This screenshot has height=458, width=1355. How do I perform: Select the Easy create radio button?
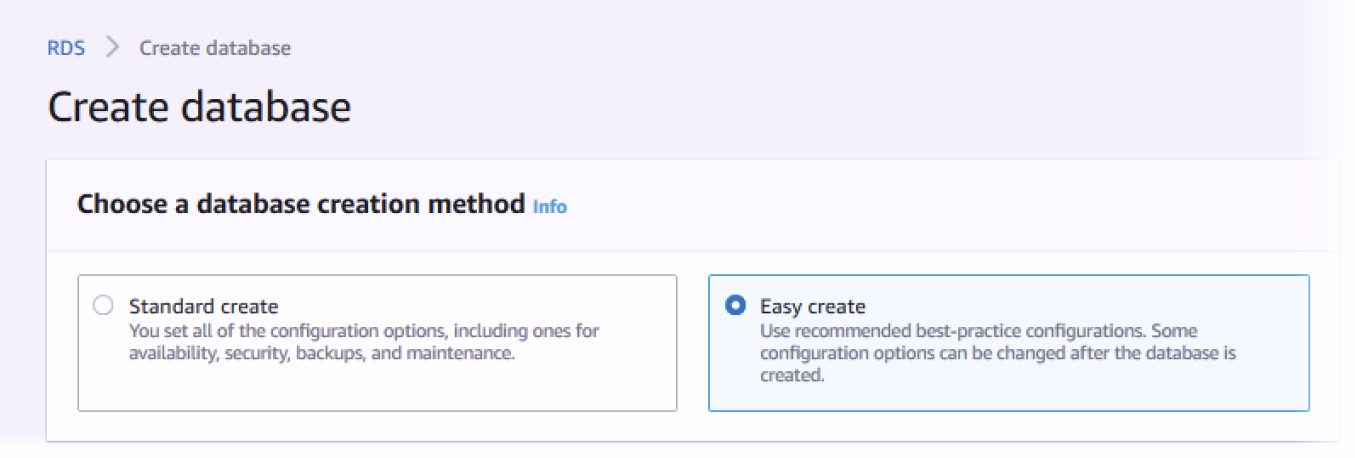(736, 306)
